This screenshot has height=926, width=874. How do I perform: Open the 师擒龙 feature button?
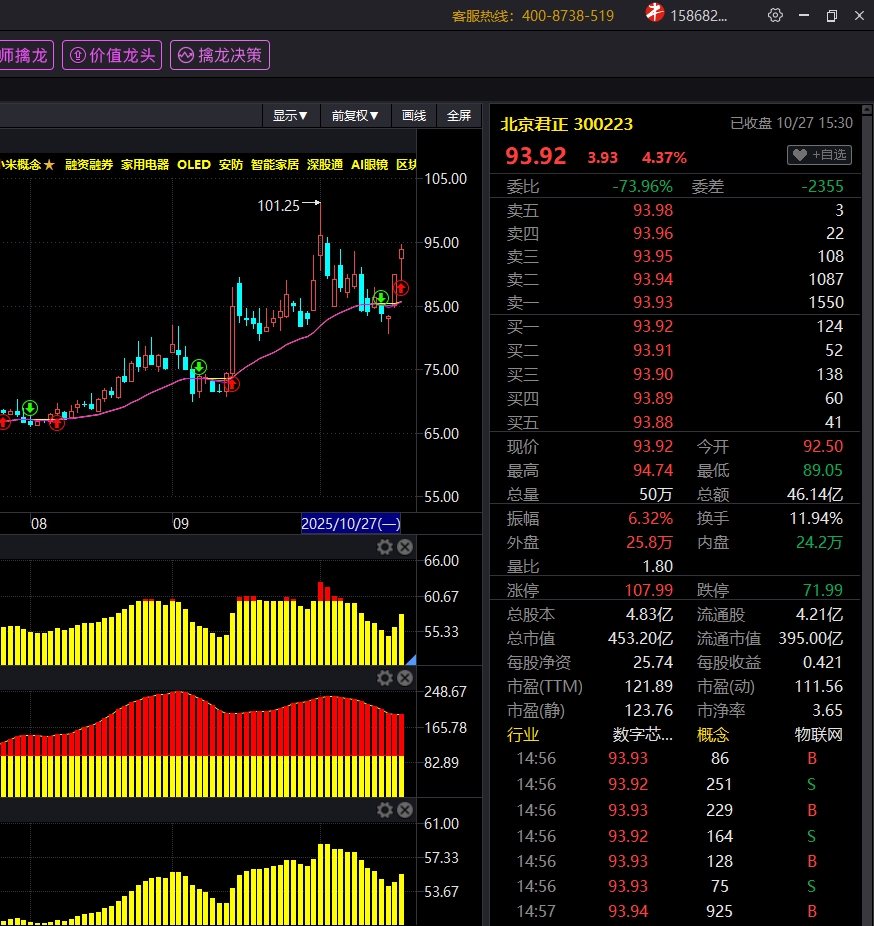(x=26, y=56)
